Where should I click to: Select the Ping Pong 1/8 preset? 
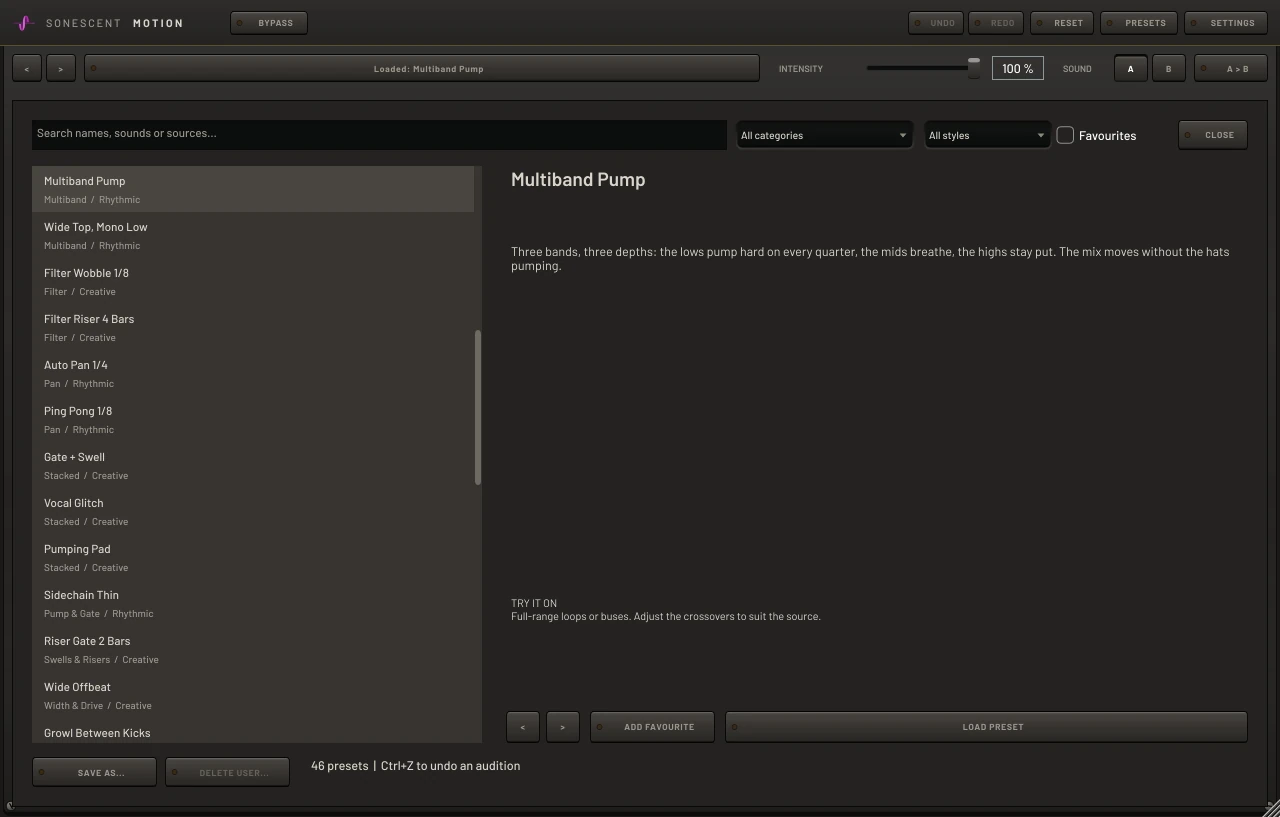pyautogui.click(x=253, y=419)
